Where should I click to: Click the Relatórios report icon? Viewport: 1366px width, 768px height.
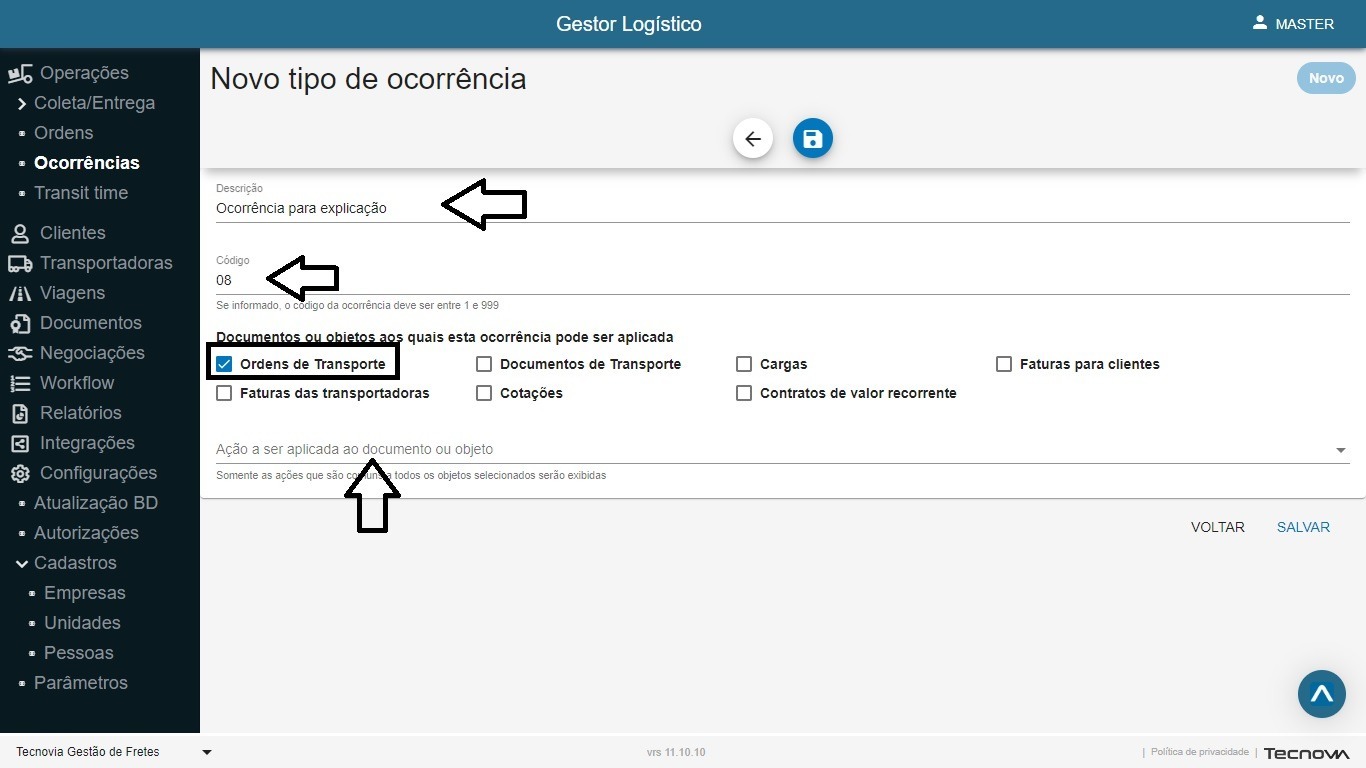coord(19,413)
